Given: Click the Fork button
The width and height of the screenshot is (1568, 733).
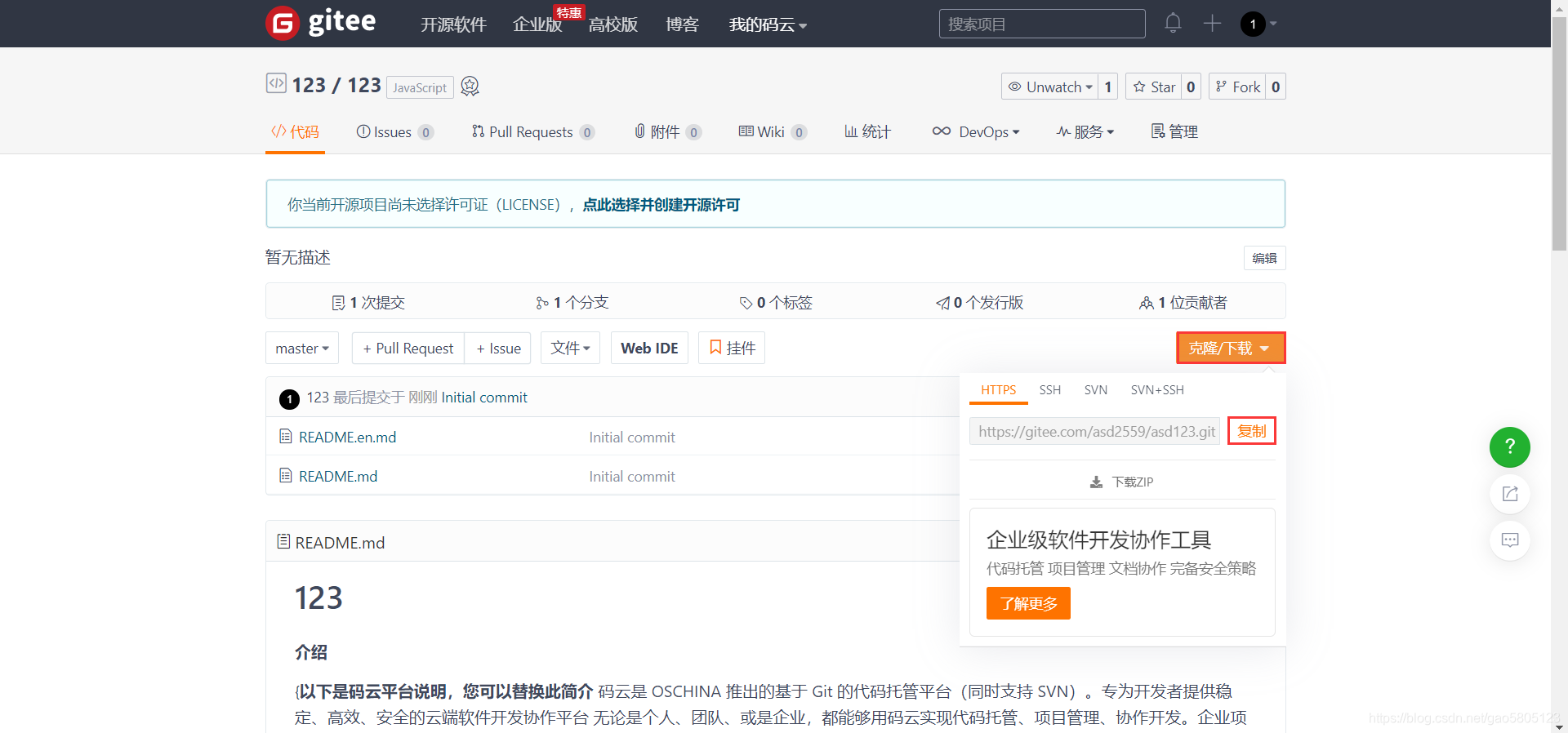Looking at the screenshot, I should pos(1237,87).
